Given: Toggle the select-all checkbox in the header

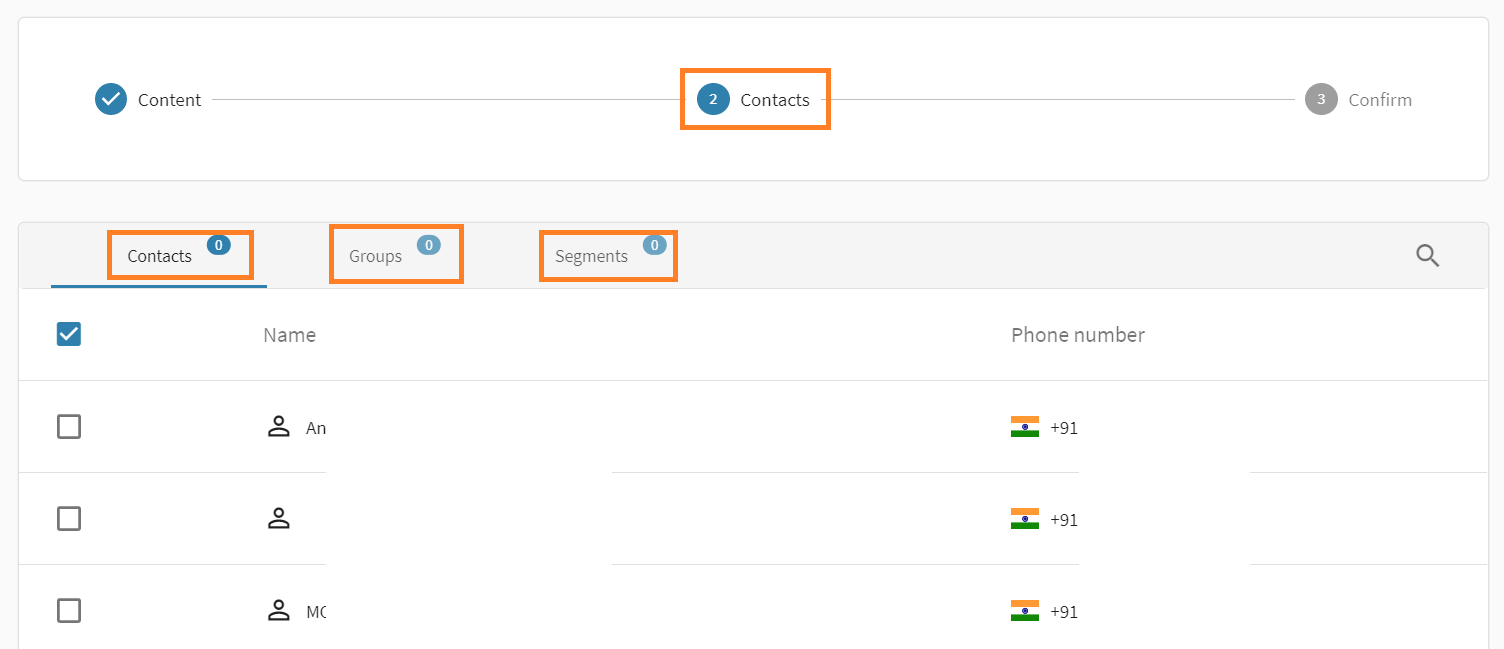Looking at the screenshot, I should click(69, 335).
